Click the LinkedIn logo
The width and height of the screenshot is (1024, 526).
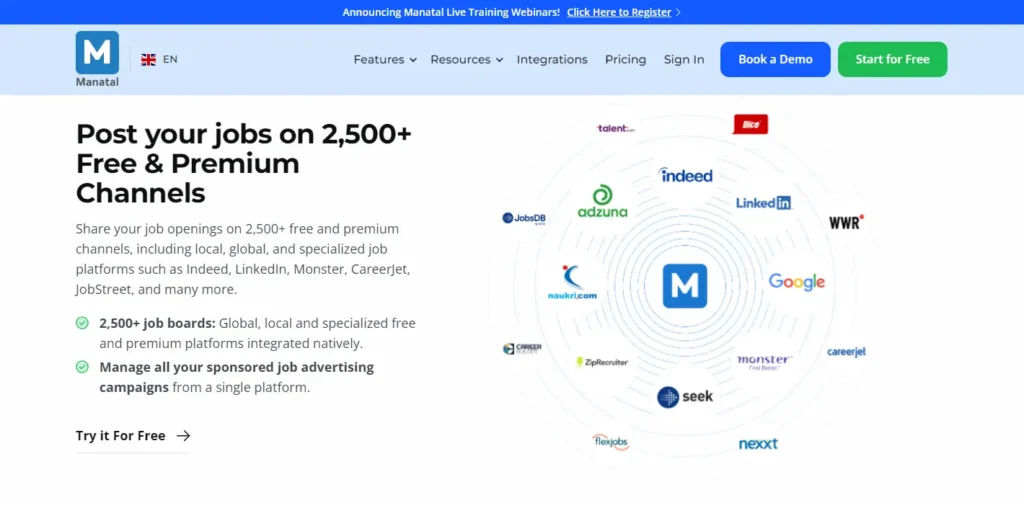[763, 203]
